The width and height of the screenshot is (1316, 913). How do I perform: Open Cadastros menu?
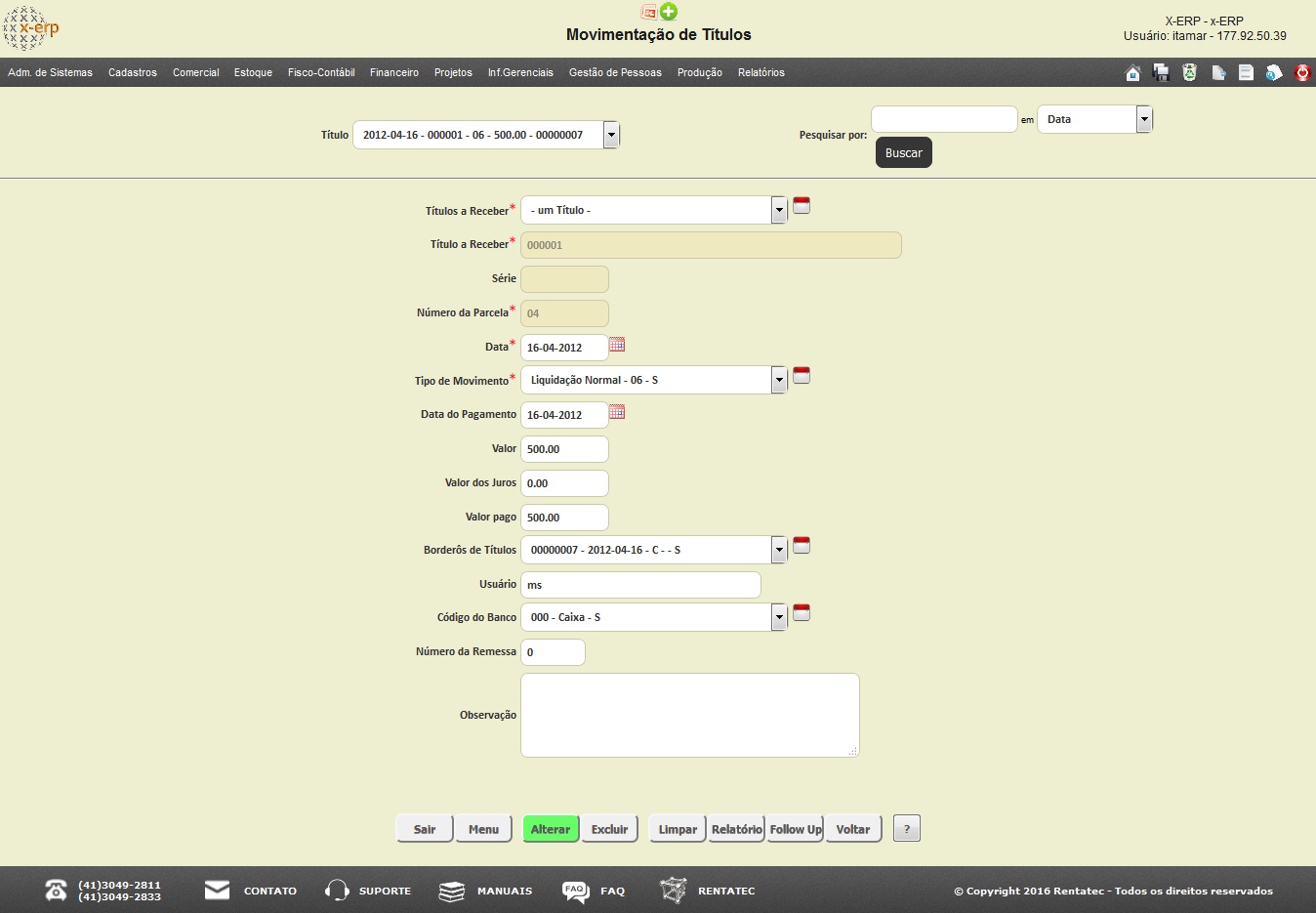(x=133, y=72)
